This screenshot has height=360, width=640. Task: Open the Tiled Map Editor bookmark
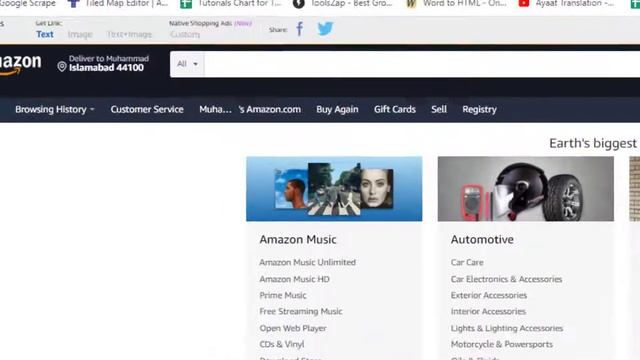(x=118, y=4)
